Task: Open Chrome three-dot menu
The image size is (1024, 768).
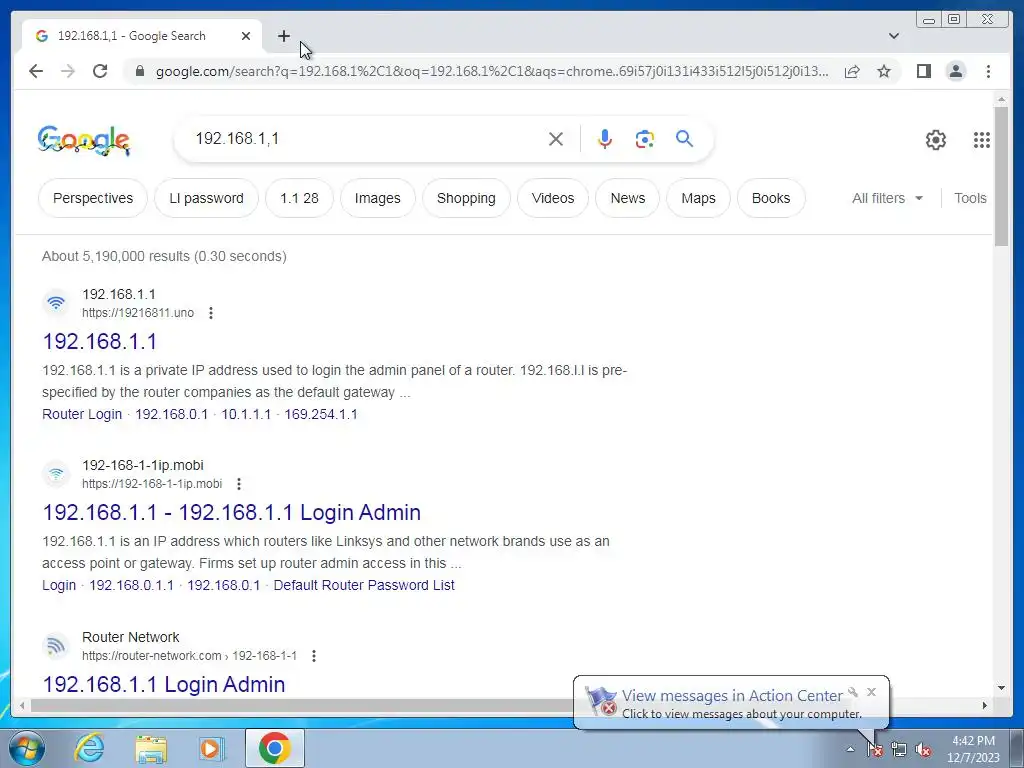Action: [x=988, y=71]
